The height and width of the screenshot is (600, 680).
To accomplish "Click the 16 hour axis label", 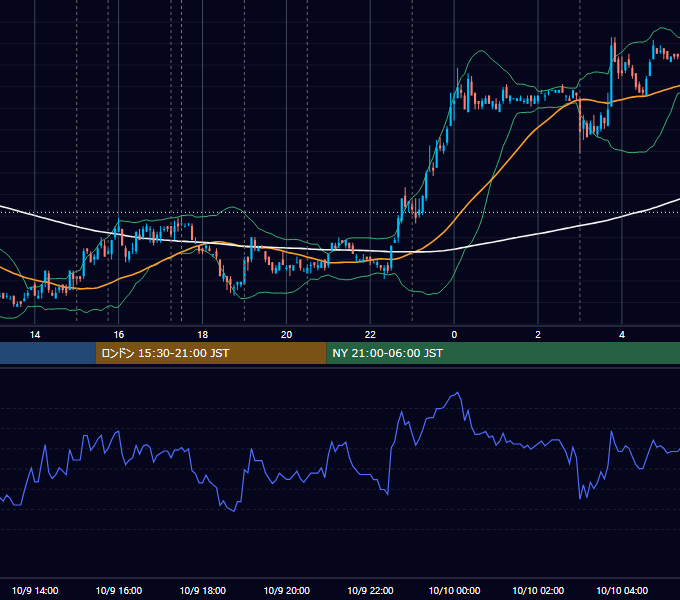I will point(118,335).
